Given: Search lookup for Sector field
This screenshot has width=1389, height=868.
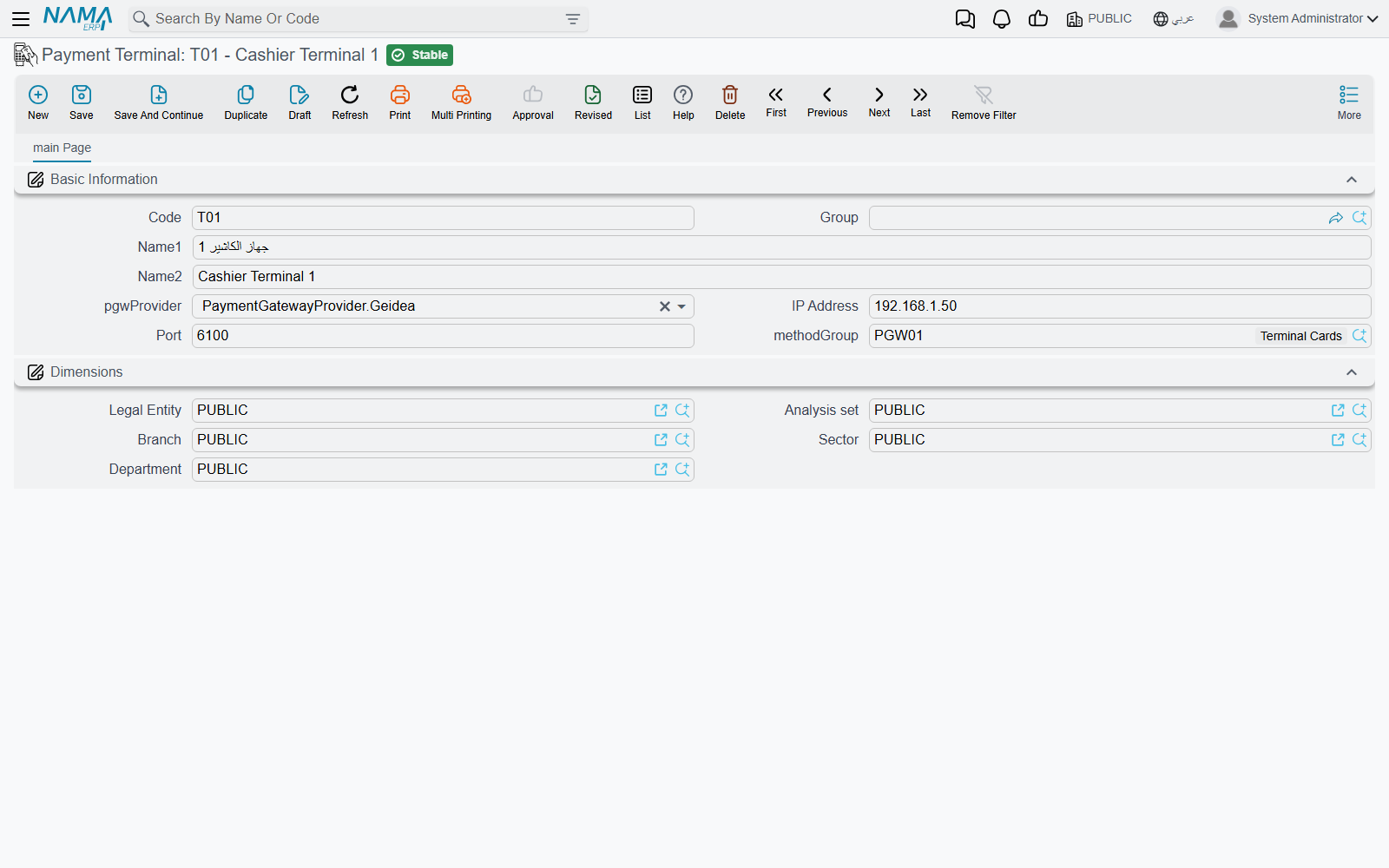Looking at the screenshot, I should [1359, 440].
